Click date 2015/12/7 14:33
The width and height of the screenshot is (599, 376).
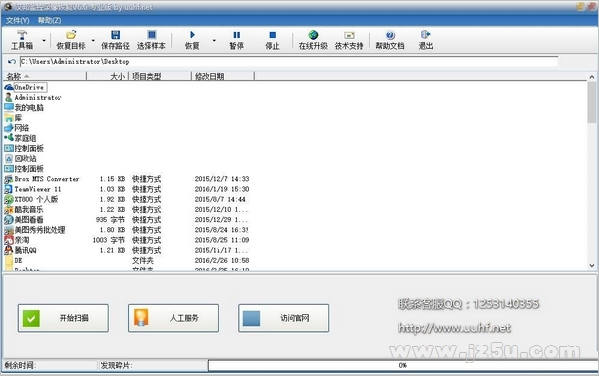(222, 179)
